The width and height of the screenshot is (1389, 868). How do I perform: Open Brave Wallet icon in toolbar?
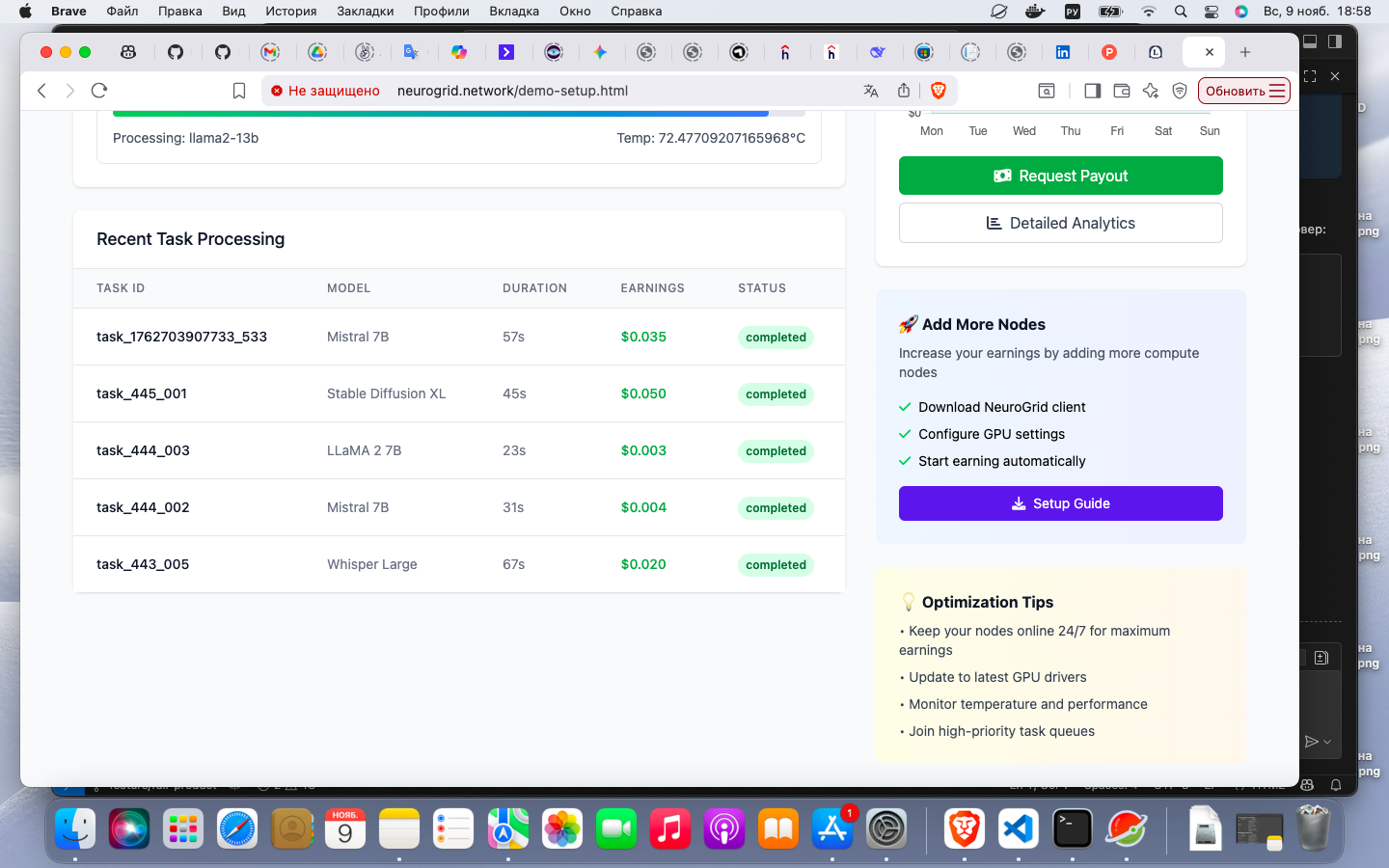point(1122,91)
